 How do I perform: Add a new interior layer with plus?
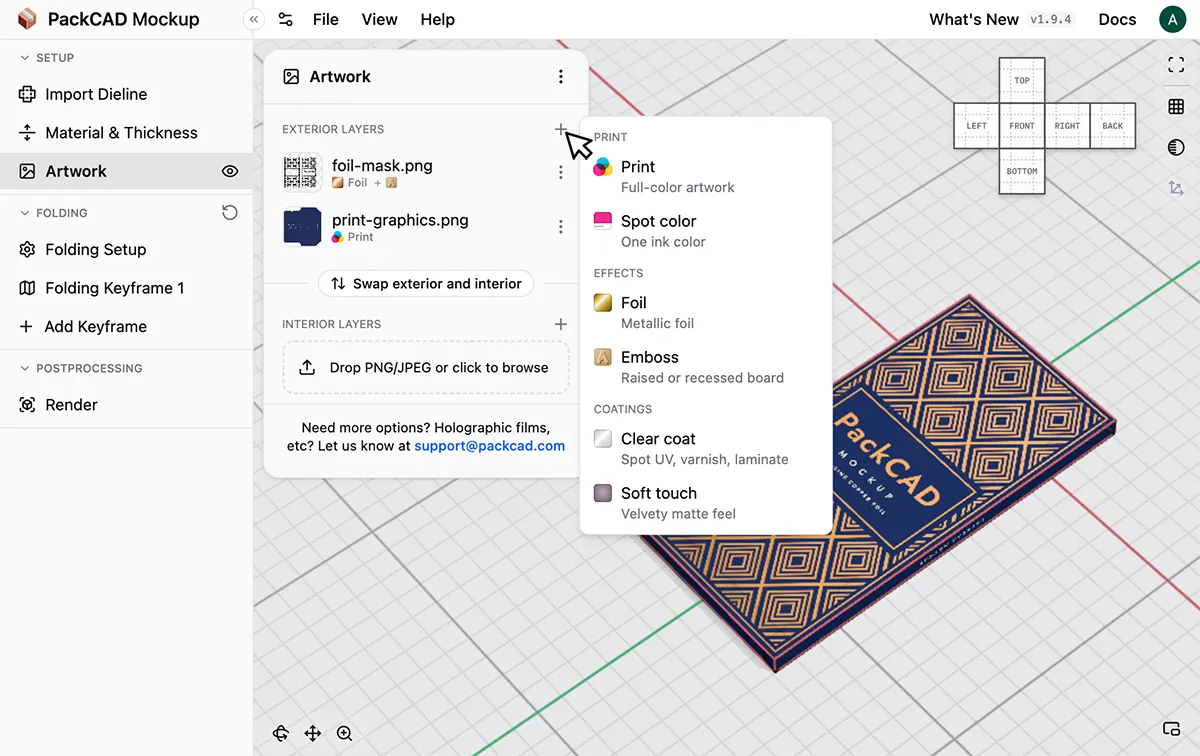click(561, 324)
